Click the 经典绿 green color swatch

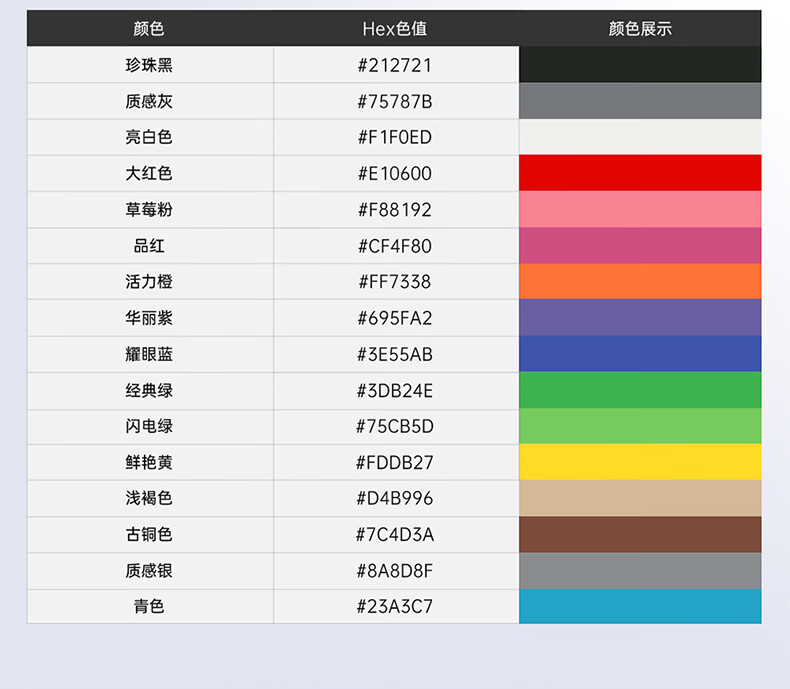640,390
